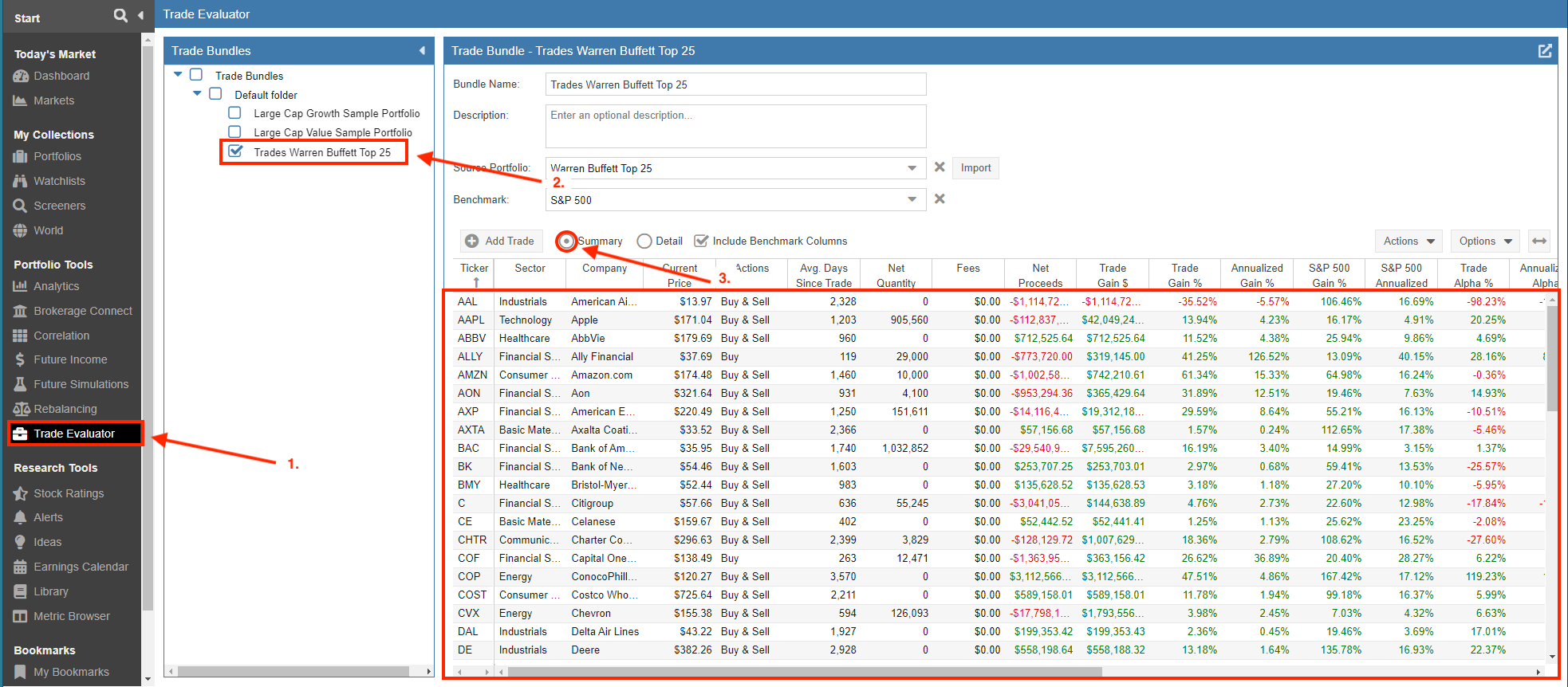
Task: Sort by the Ticker column header
Action: coord(474,274)
